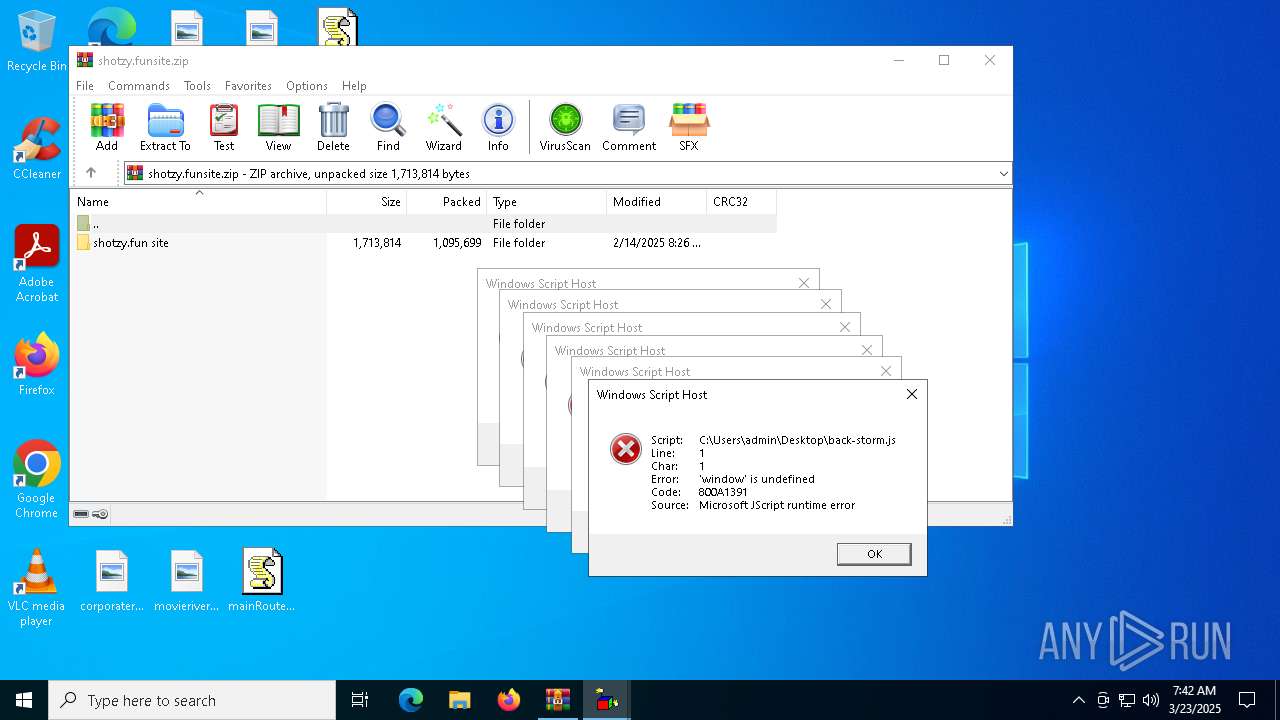Sort by the Size column header
The image size is (1280, 720).
(x=366, y=202)
